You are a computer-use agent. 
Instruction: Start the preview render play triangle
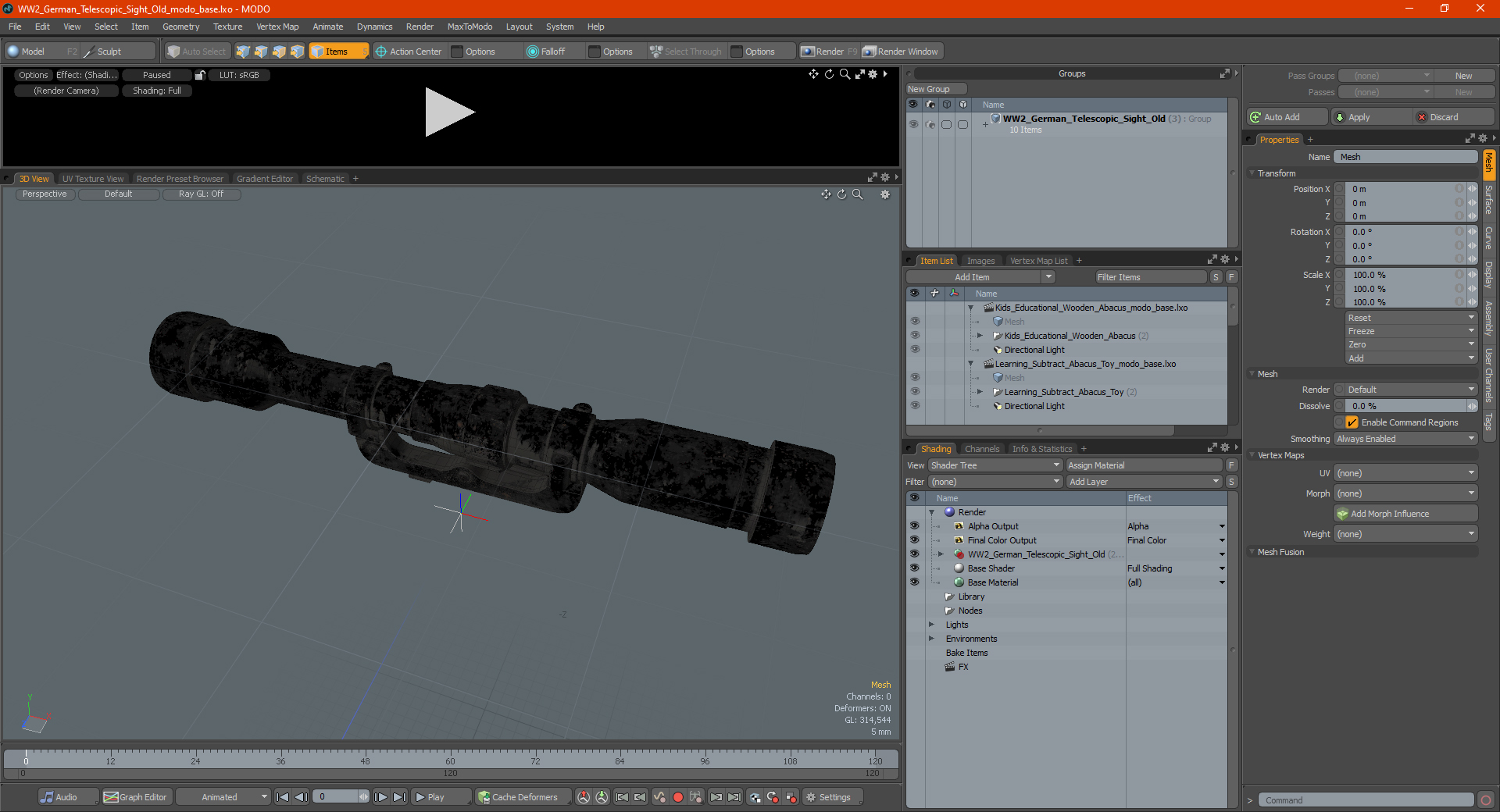[448, 112]
